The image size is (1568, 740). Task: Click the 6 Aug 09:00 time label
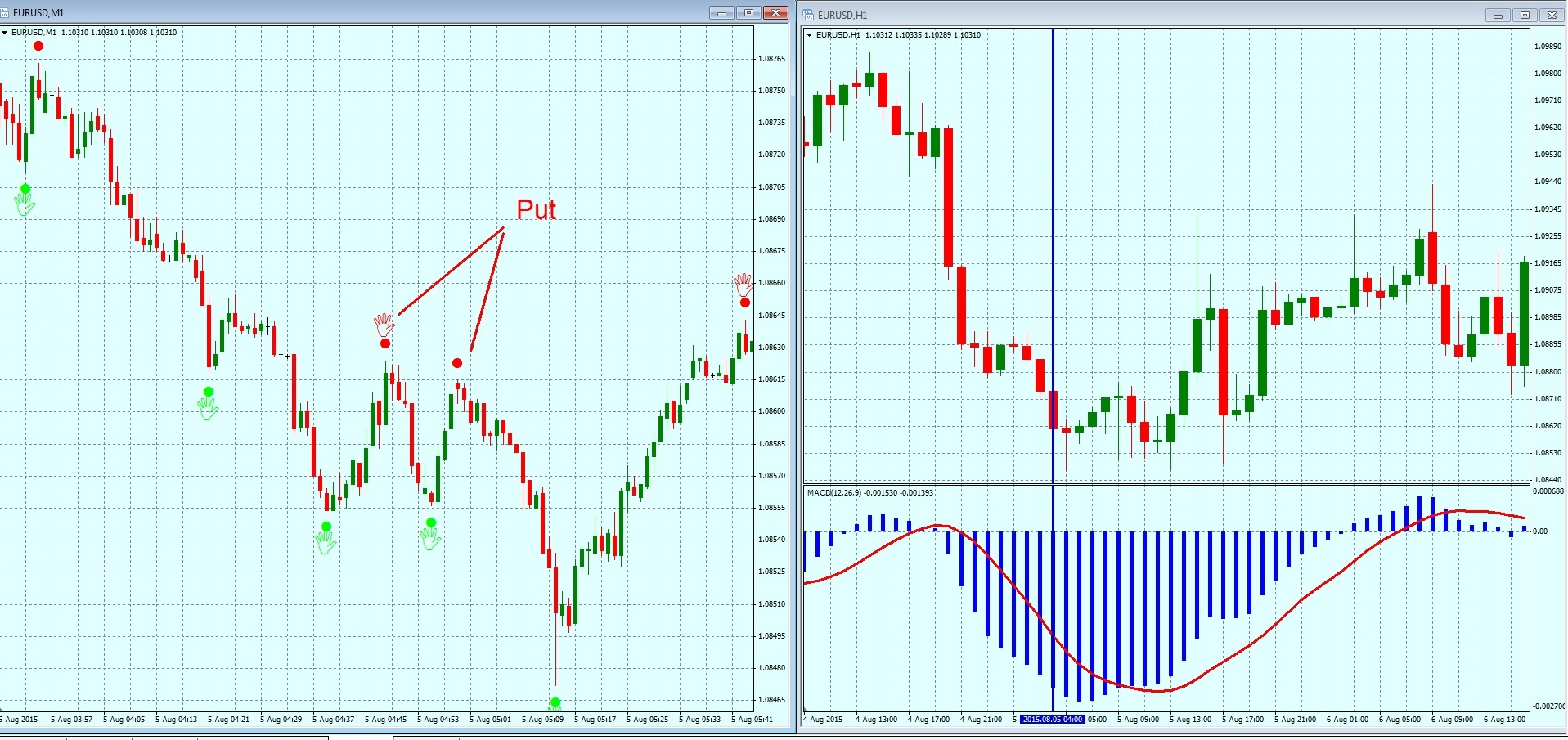pos(1452,720)
